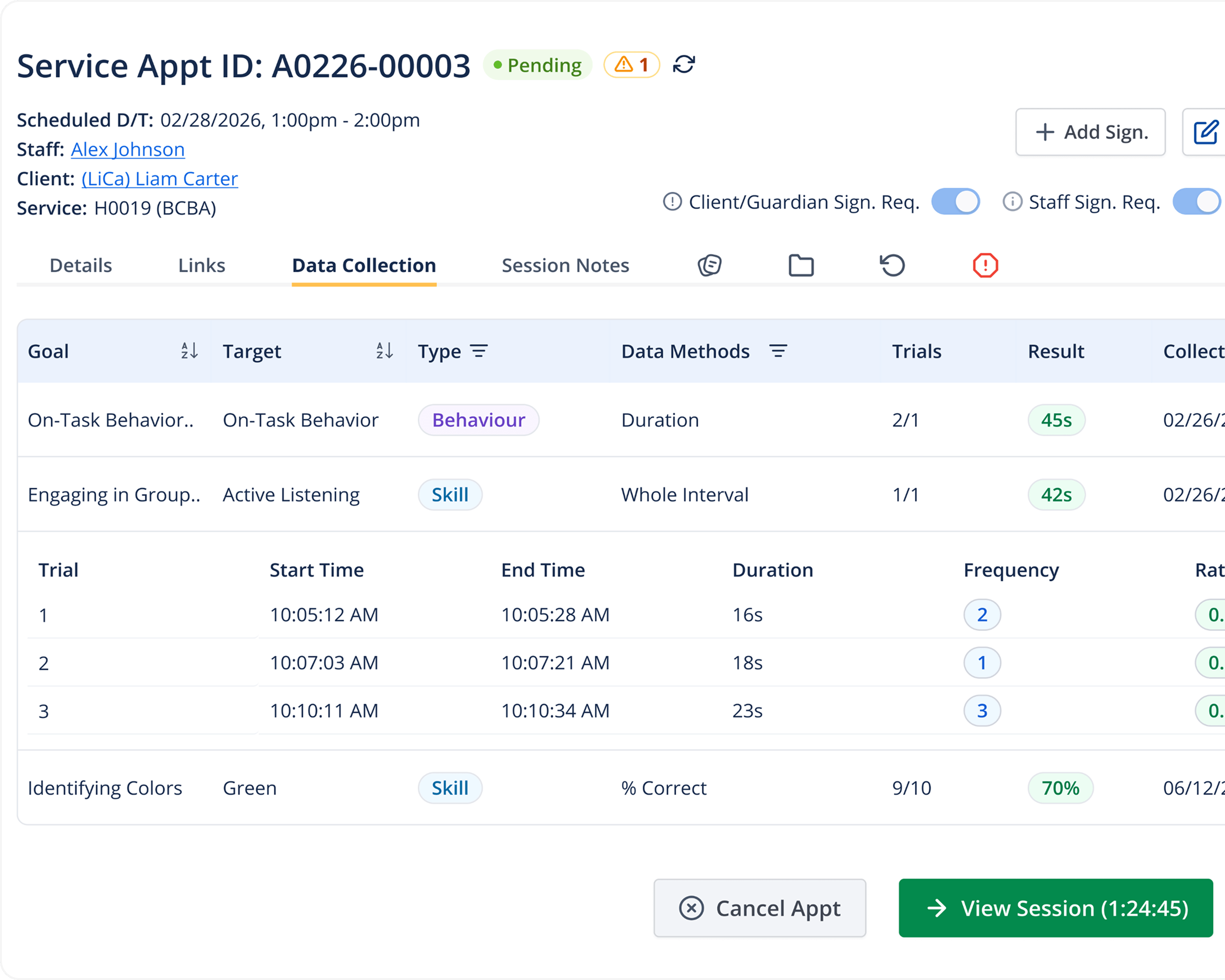The height and width of the screenshot is (980, 1225).
Task: Switch to the Details tab
Action: pos(81,265)
